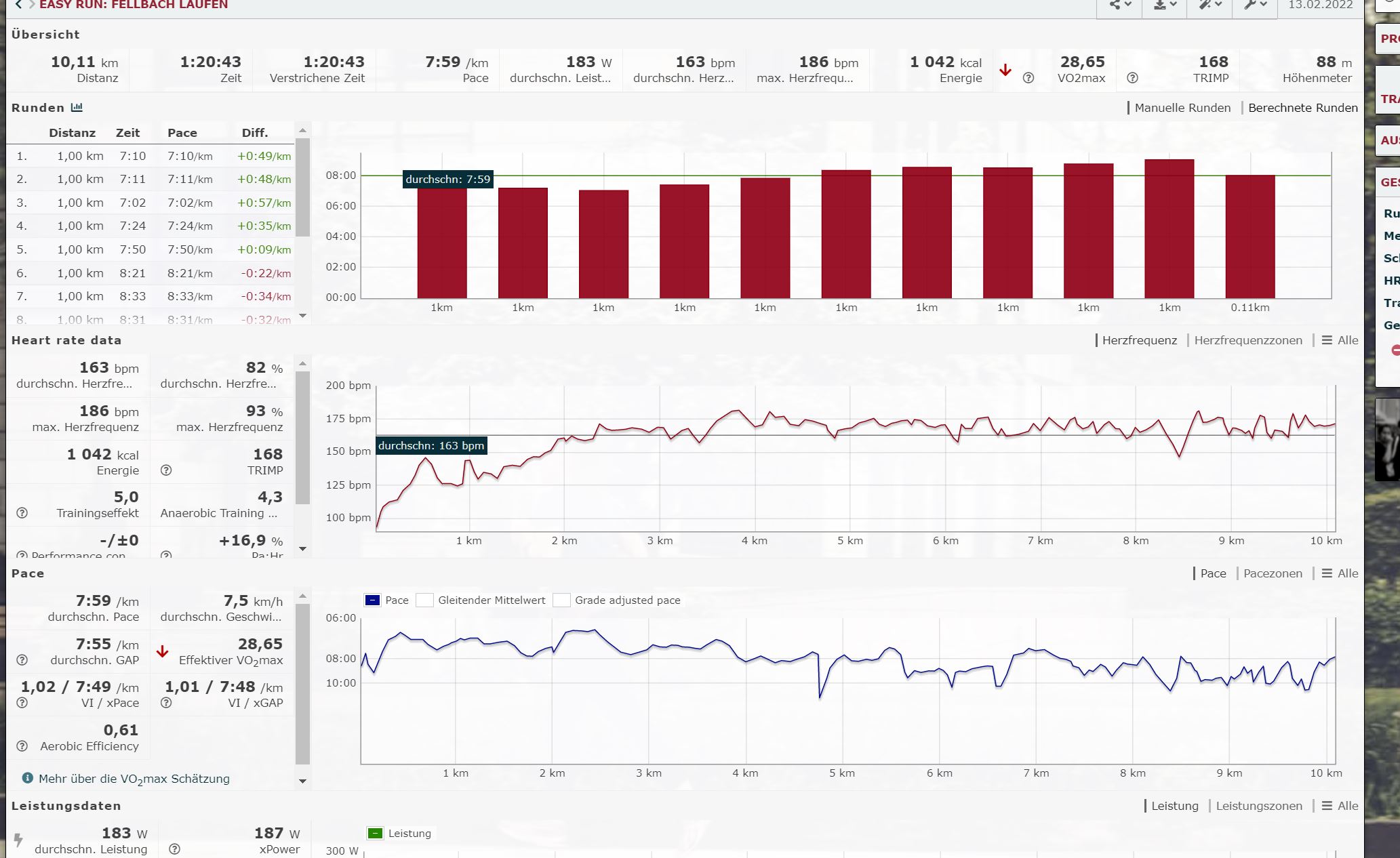Go to previous activity with back arrow
This screenshot has height=858, width=1400.
[18, 5]
